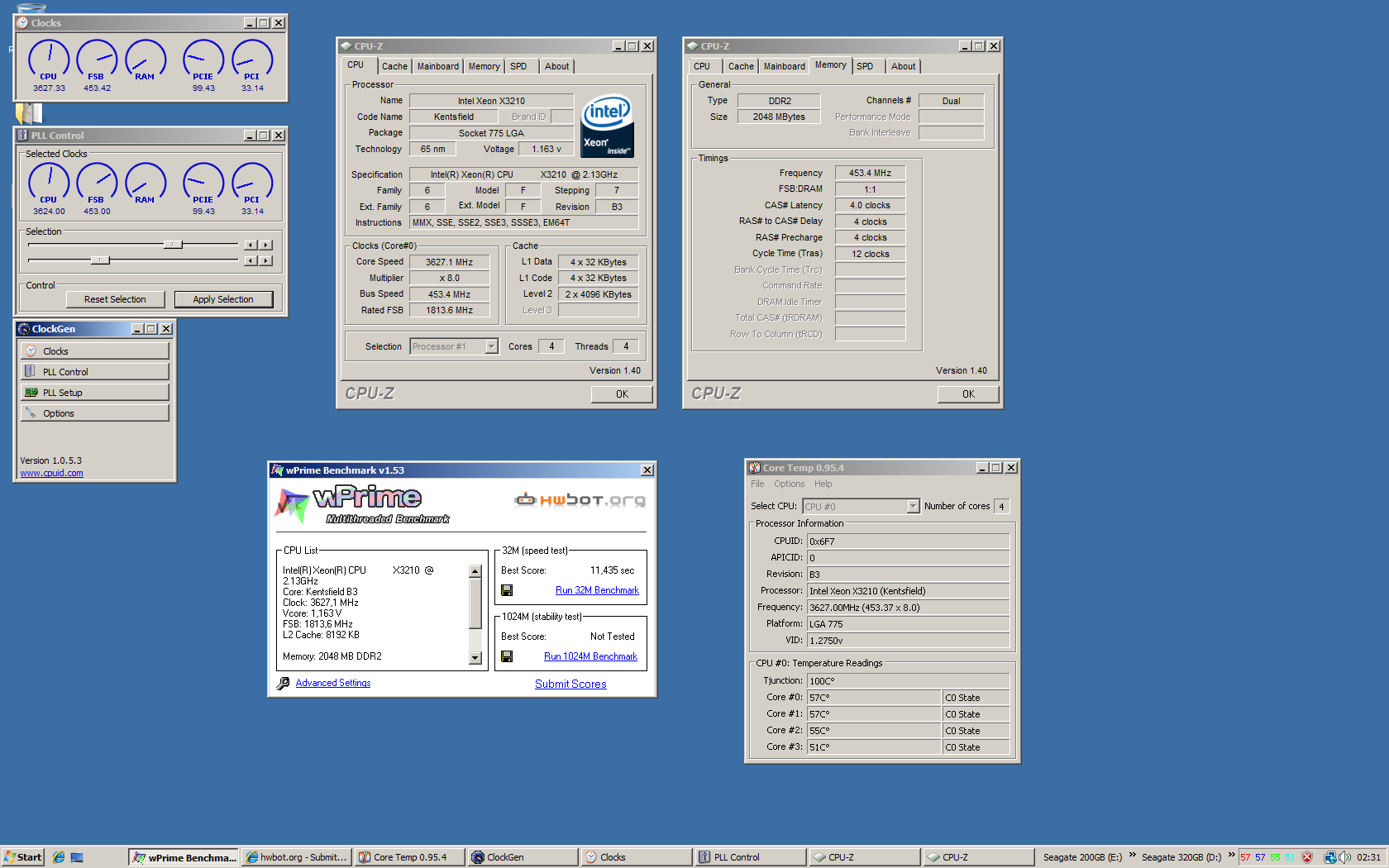The width and height of the screenshot is (1389, 868).
Task: Switch to Core Temp 0.95.4 taskbar button
Action: pos(409,857)
